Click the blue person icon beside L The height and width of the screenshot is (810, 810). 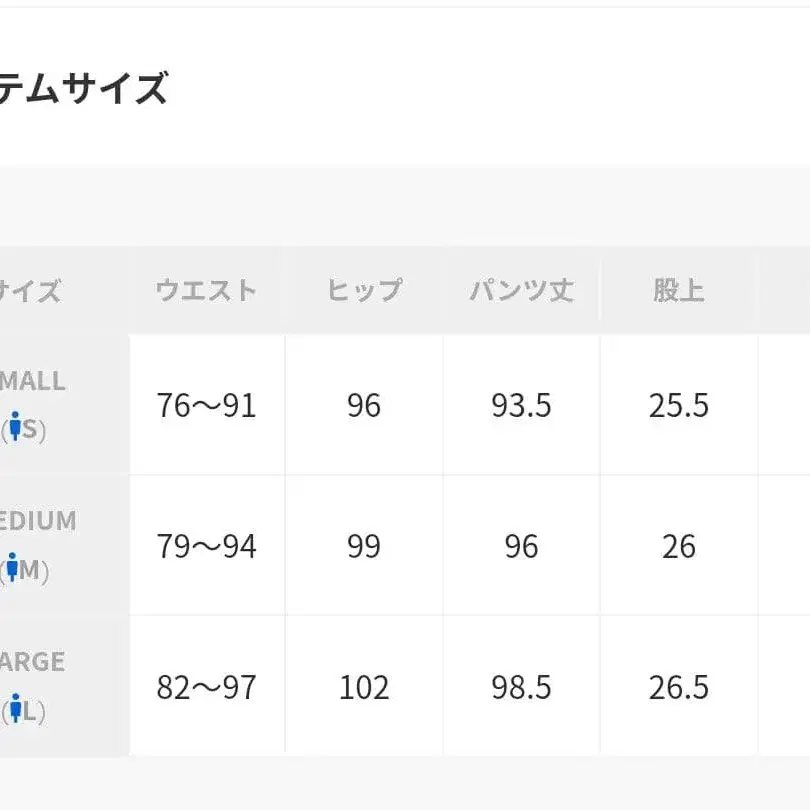pyautogui.click(x=15, y=711)
